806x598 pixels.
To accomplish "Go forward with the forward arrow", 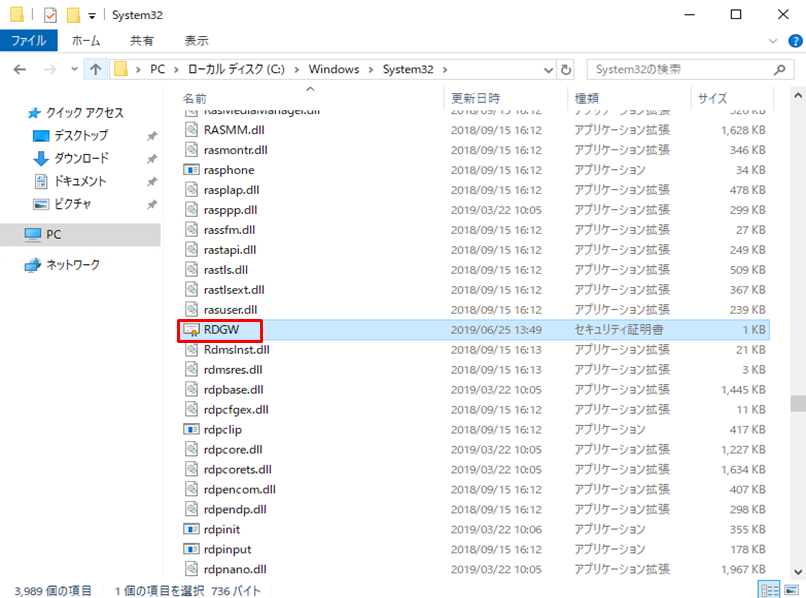I will point(50,69).
